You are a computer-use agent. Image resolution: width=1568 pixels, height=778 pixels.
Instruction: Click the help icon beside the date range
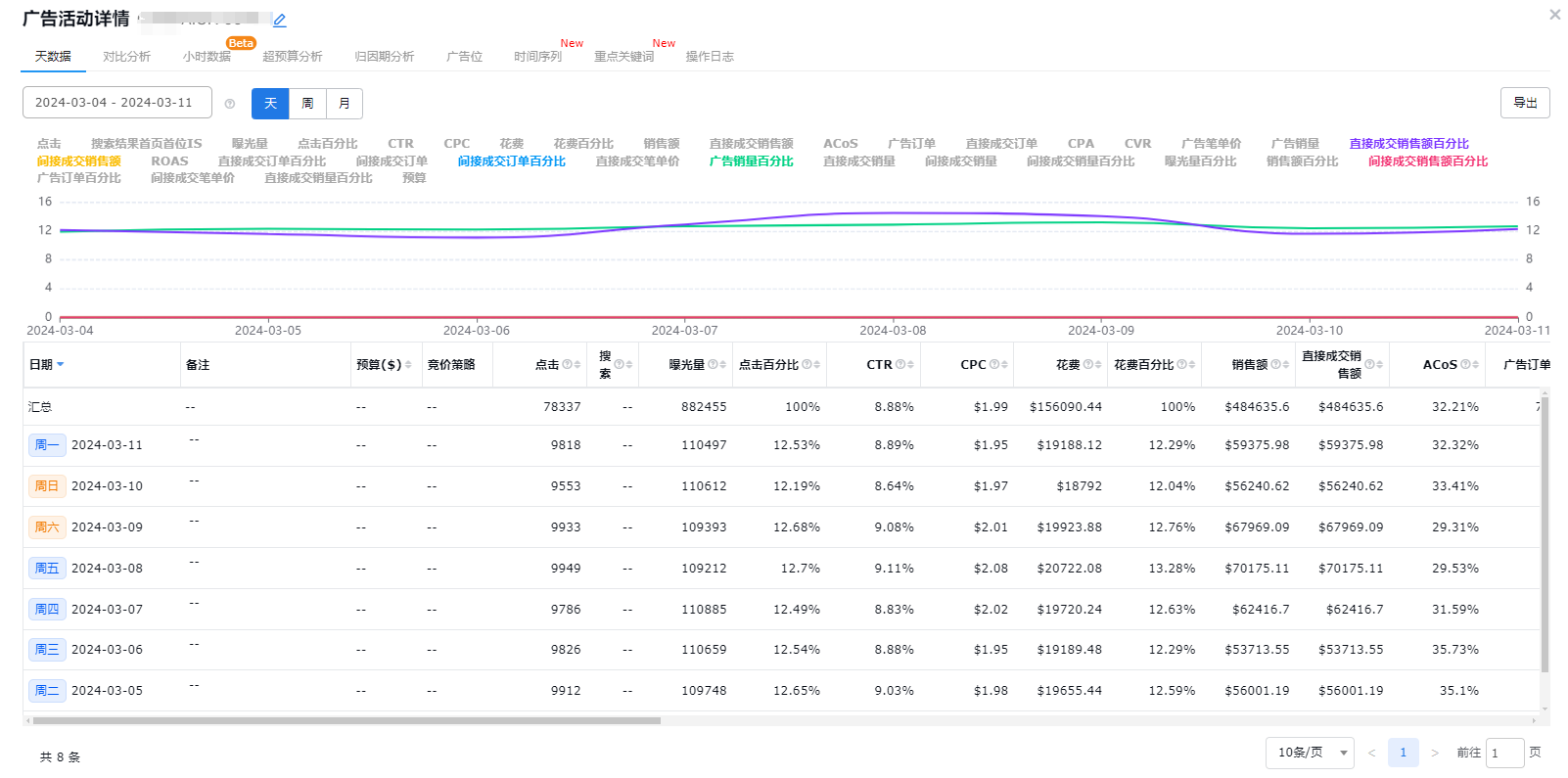230,104
